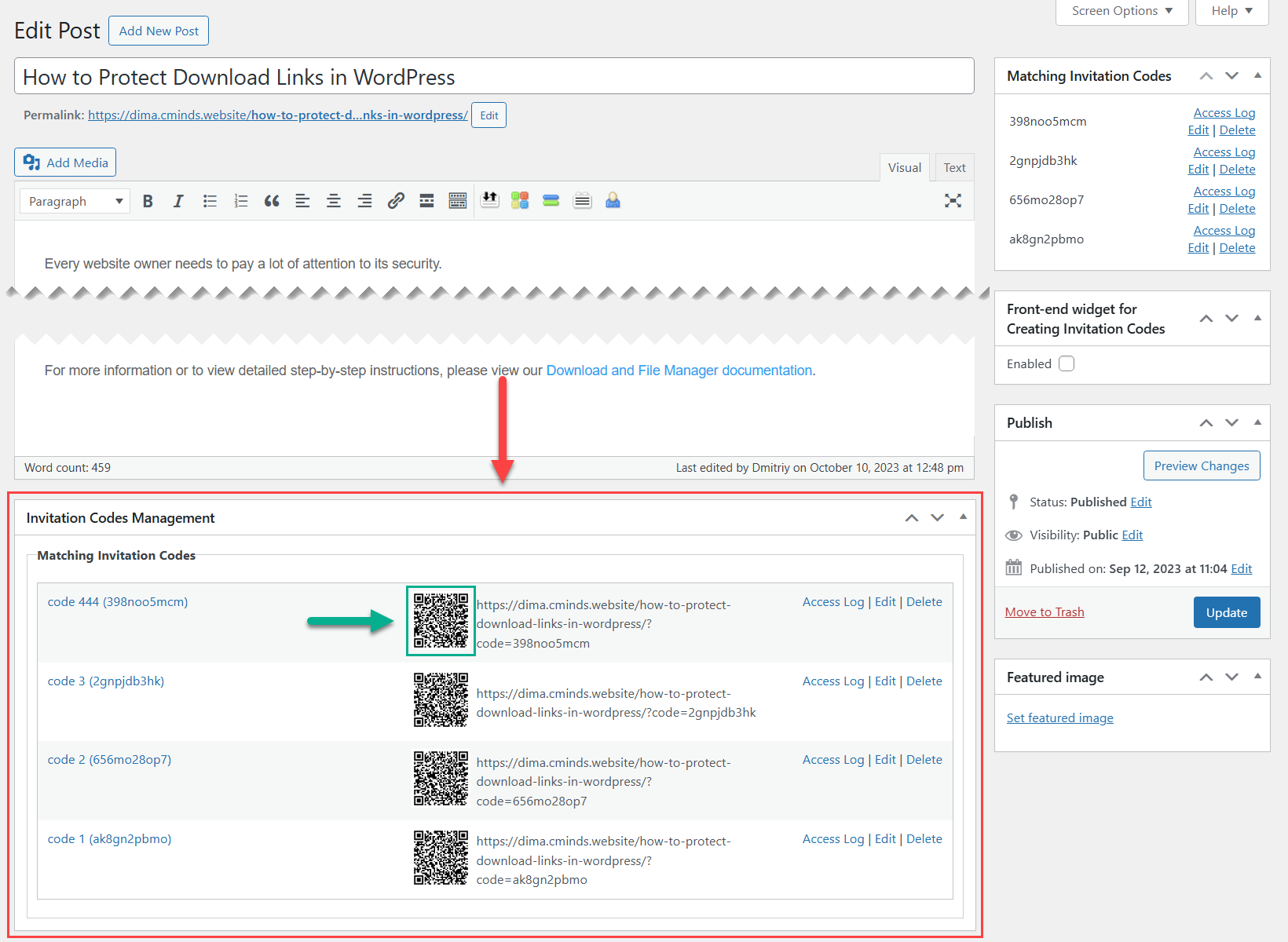Edit the post visibility
The width and height of the screenshot is (1288, 942).
1132,535
